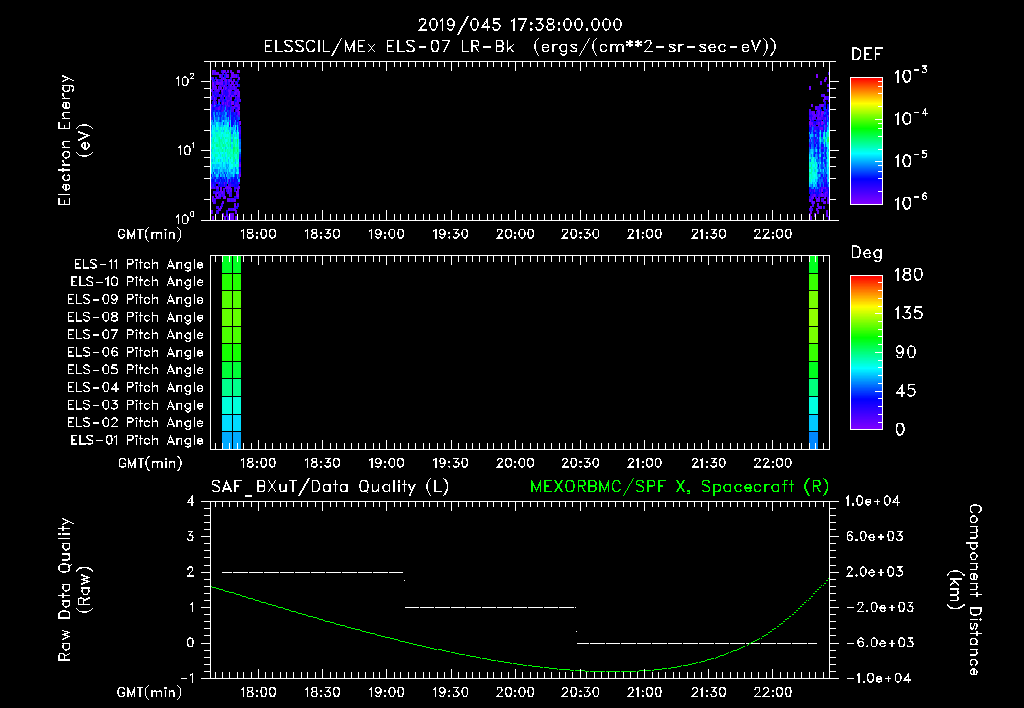This screenshot has height=708, width=1024.
Task: Click the GMT(min) label under the spectrogram
Action: pyautogui.click(x=150, y=234)
